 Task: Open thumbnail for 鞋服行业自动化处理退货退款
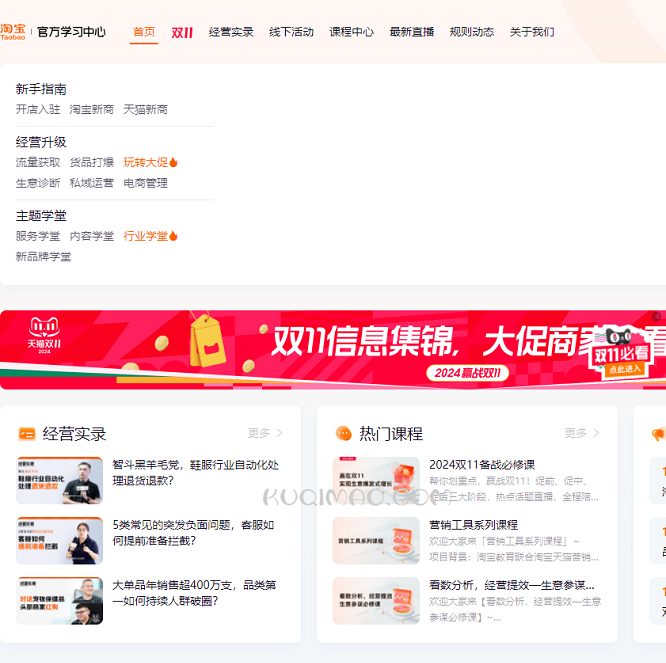(59, 480)
